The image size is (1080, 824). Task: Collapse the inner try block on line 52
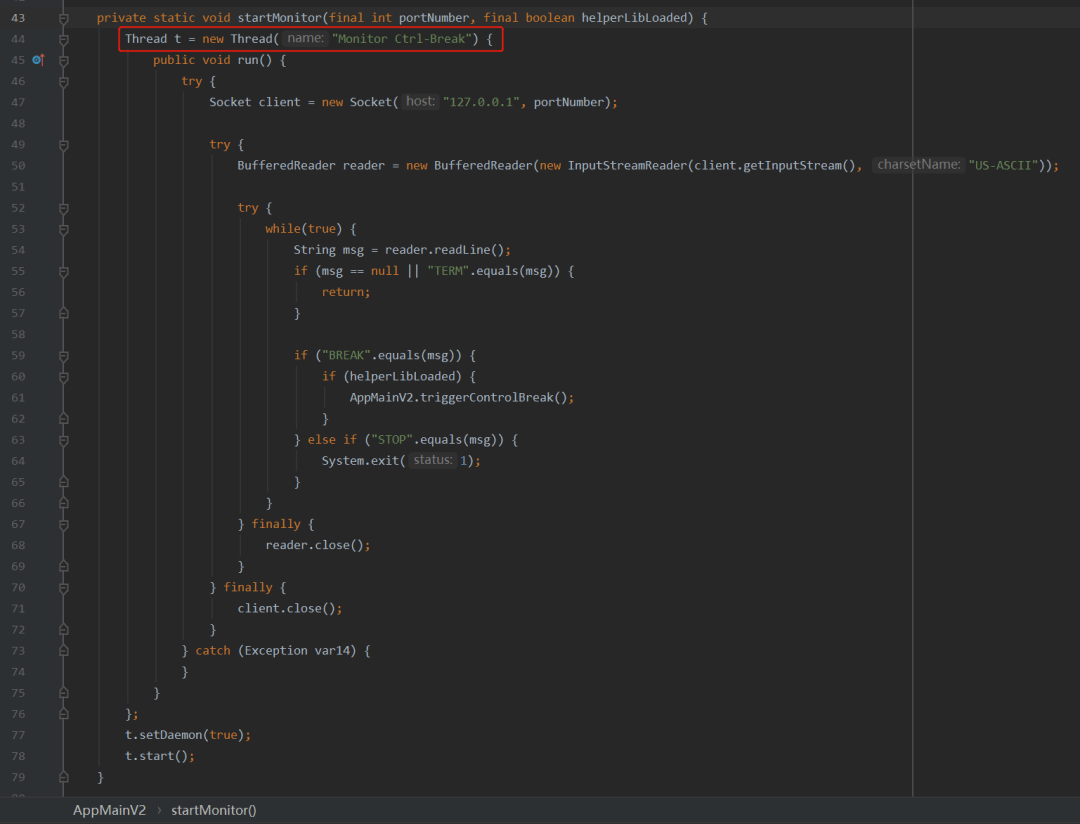click(x=63, y=209)
